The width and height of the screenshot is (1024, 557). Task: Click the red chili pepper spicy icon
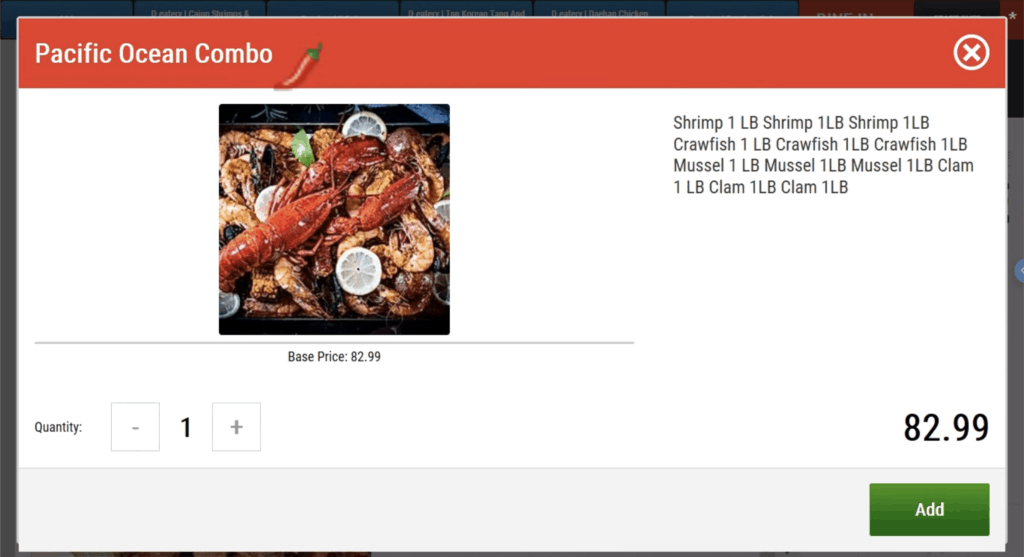pyautogui.click(x=299, y=65)
